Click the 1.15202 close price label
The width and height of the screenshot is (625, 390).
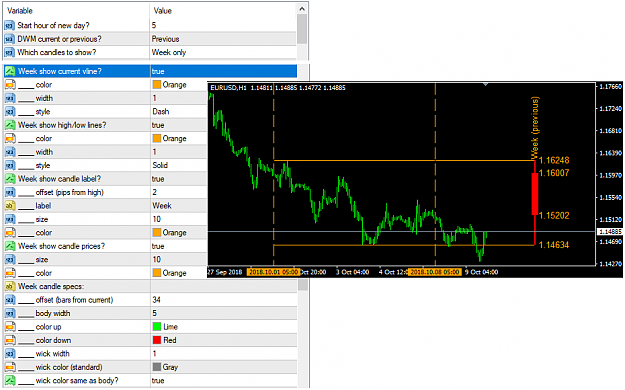554,216
